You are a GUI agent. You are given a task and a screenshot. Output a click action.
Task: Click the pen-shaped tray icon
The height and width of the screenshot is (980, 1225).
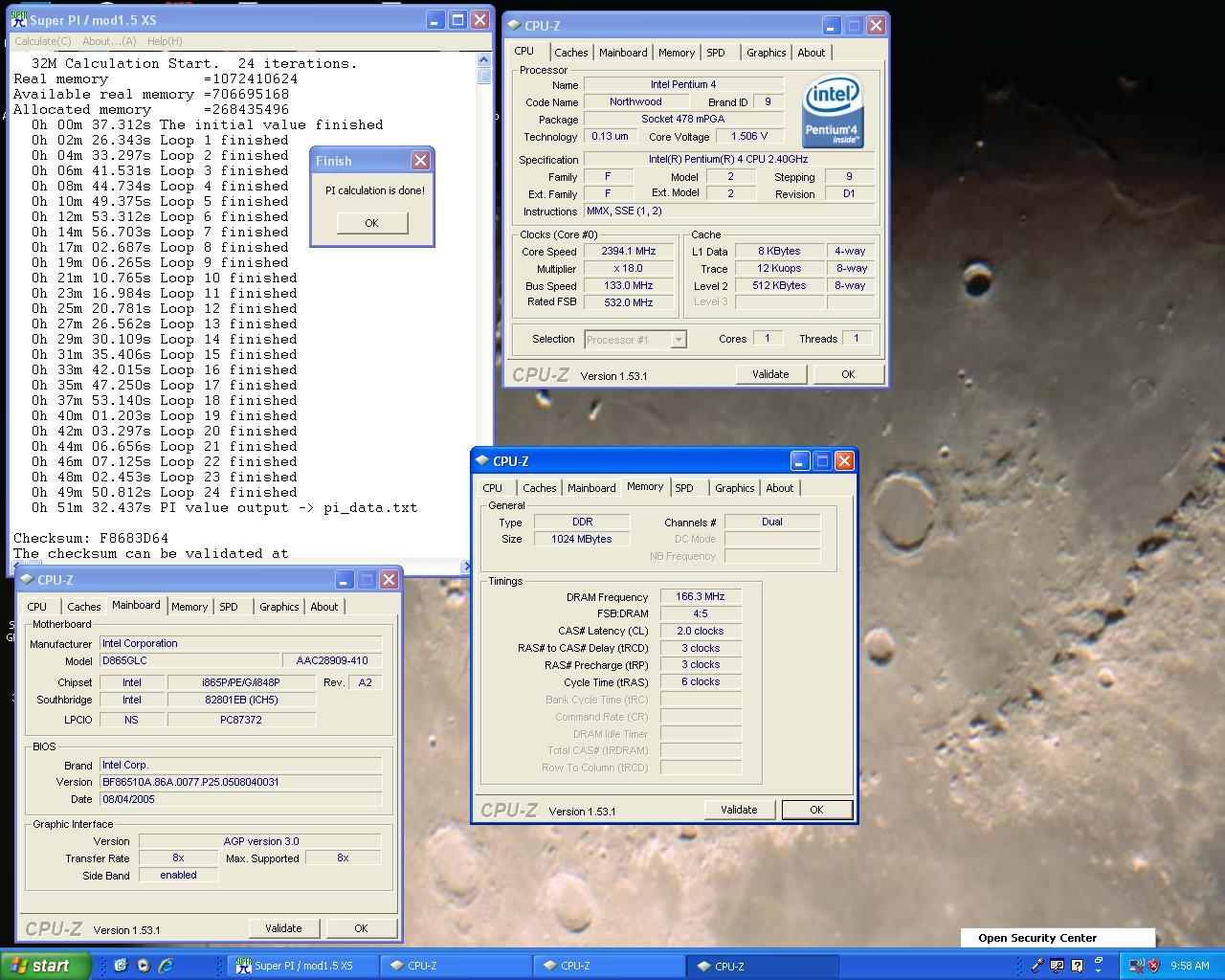point(1036,966)
